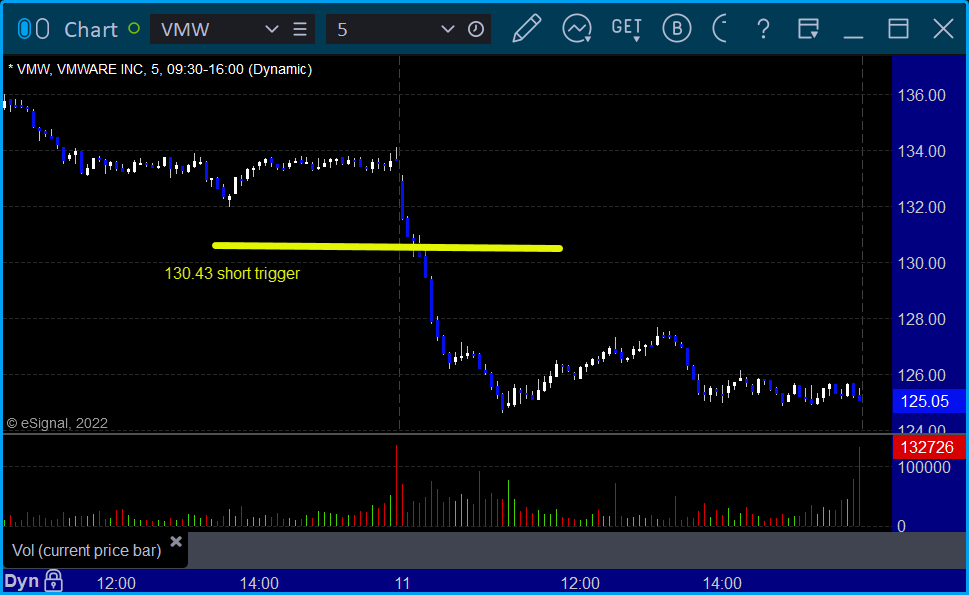Open the time template clock icon
This screenshot has height=595, width=969.
[x=476, y=29]
